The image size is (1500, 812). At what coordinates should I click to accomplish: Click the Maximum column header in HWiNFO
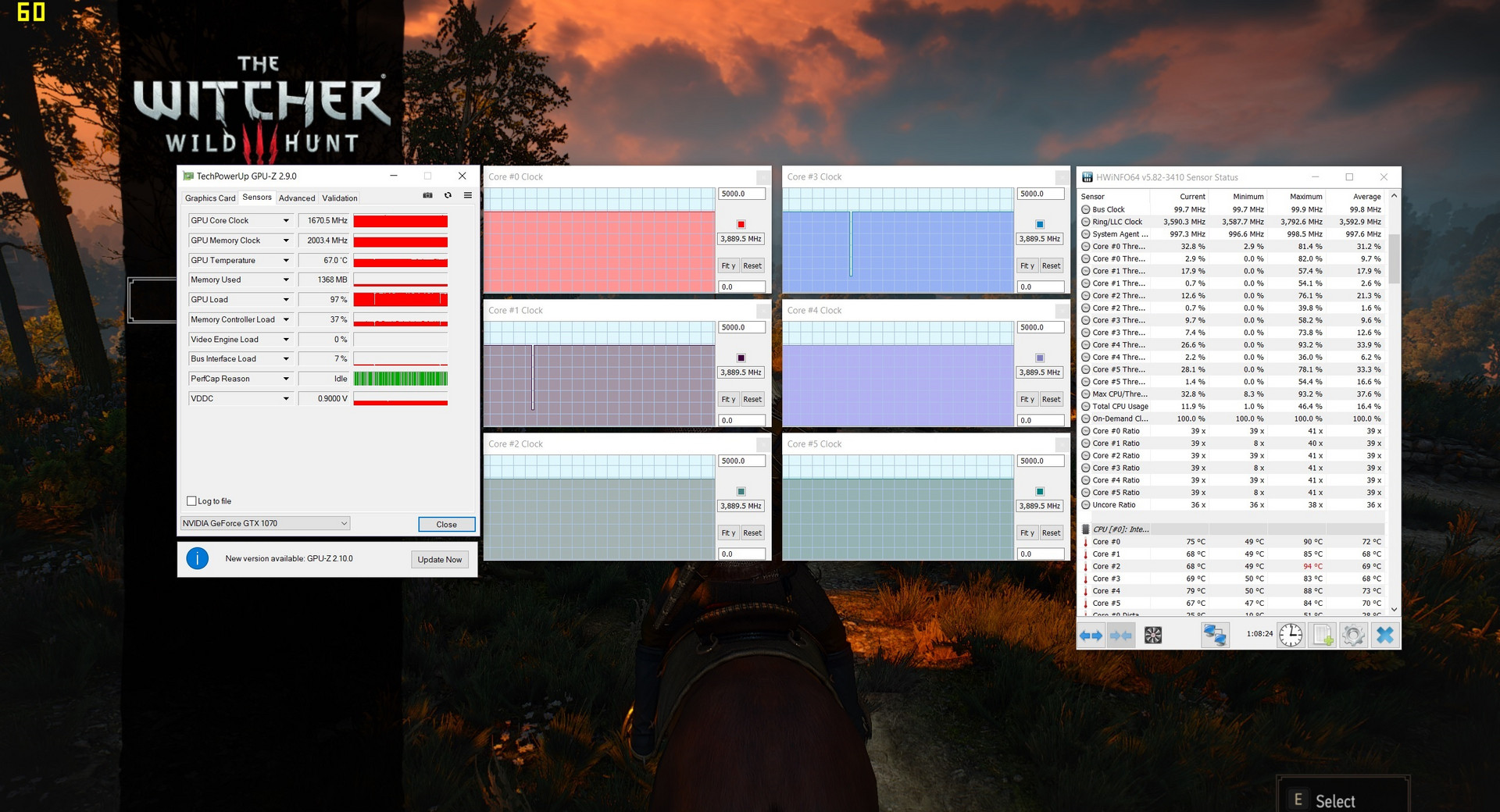[x=1305, y=197]
